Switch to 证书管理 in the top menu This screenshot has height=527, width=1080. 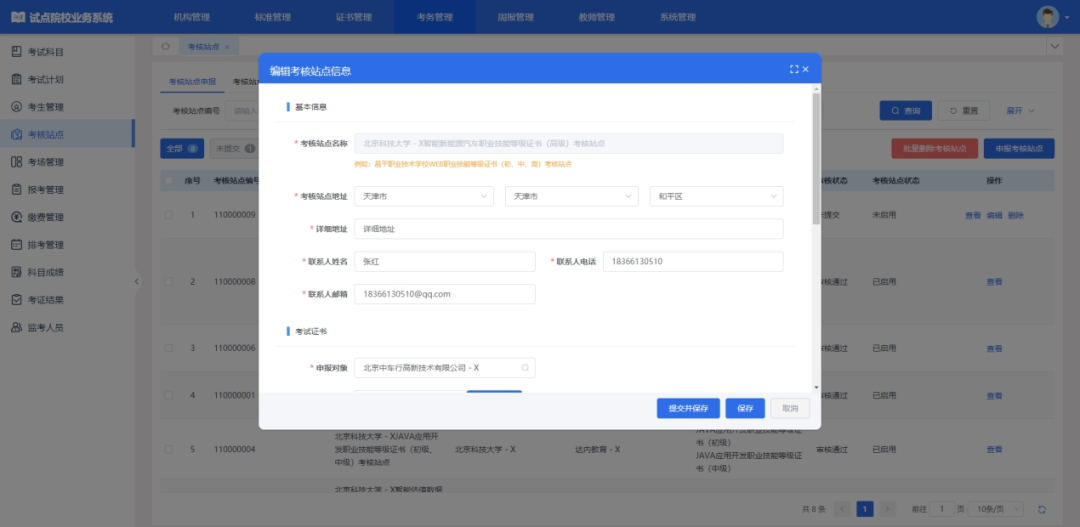click(353, 17)
